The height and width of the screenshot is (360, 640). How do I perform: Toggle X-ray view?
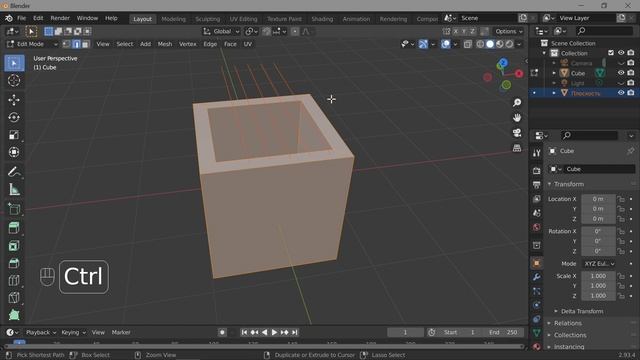pyautogui.click(x=468, y=44)
